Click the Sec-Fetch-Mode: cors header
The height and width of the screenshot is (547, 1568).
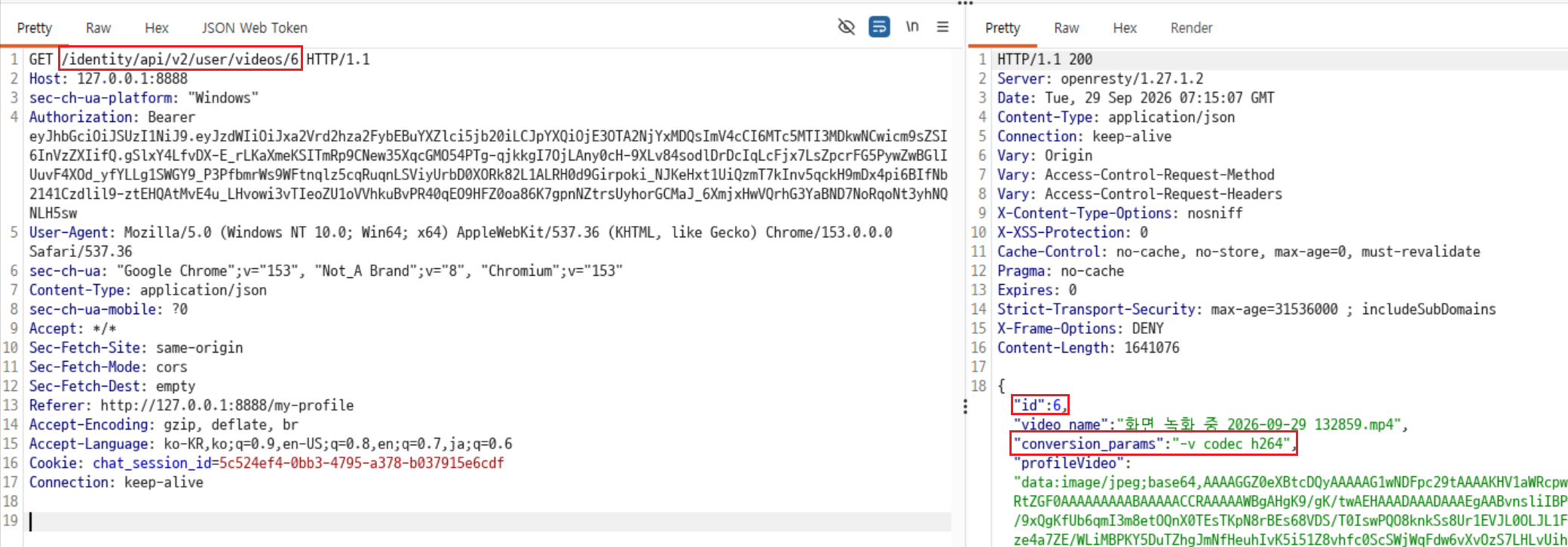[x=108, y=367]
